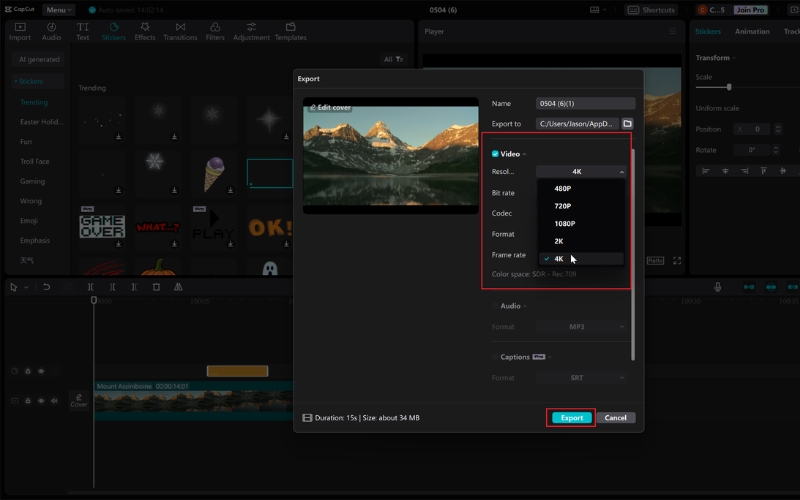
Task: Click the Split clip tool
Action: (x=90, y=287)
